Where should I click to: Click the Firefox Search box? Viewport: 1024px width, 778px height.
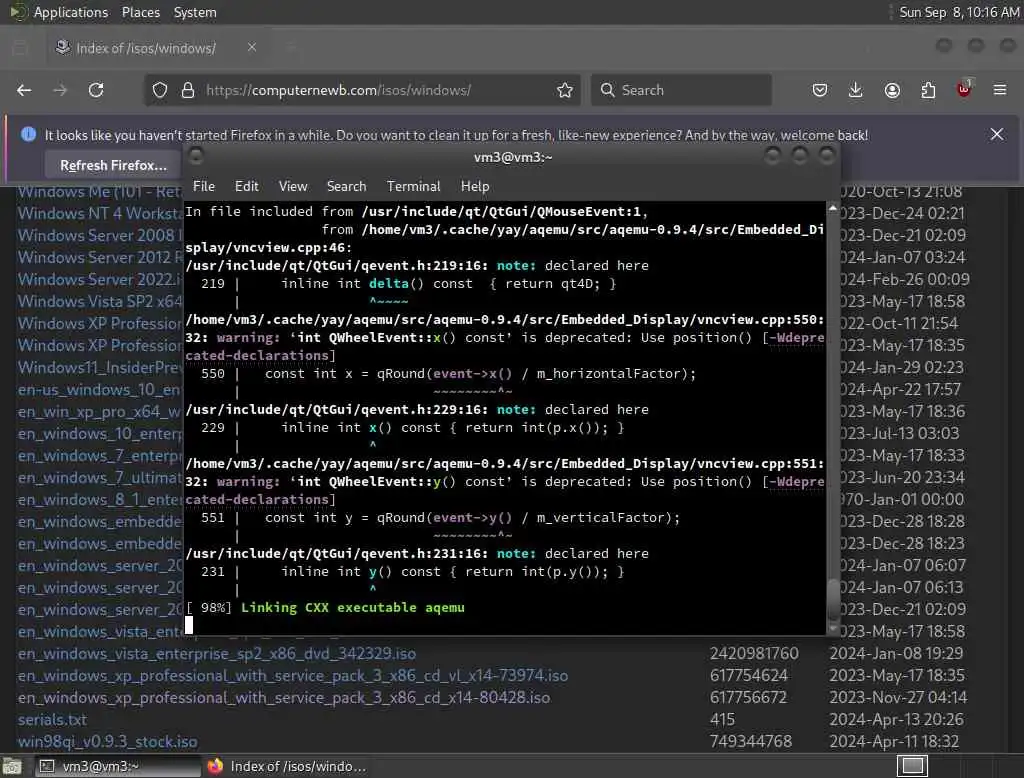point(681,90)
